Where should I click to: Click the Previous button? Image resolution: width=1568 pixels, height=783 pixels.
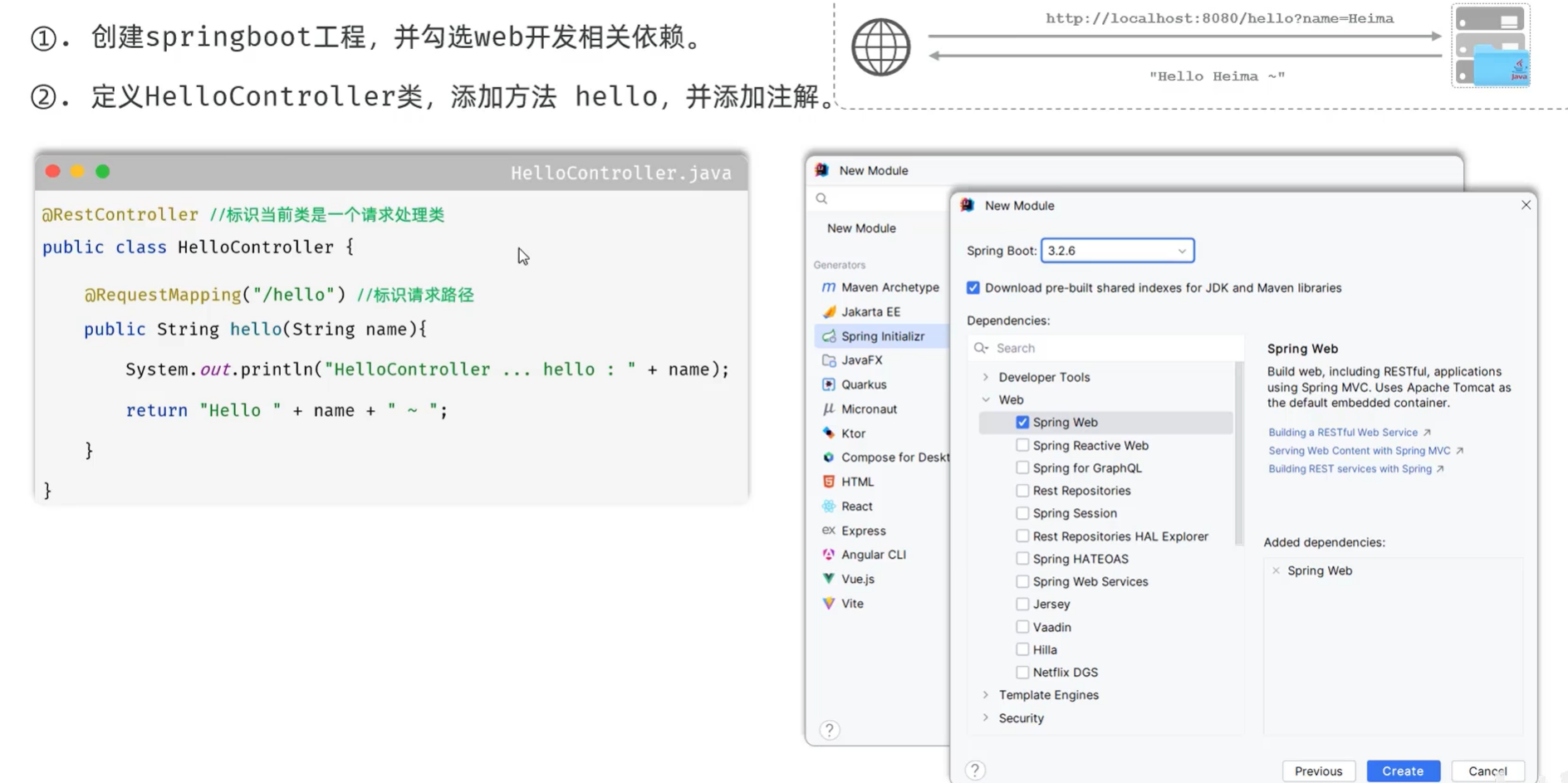coord(1318,771)
